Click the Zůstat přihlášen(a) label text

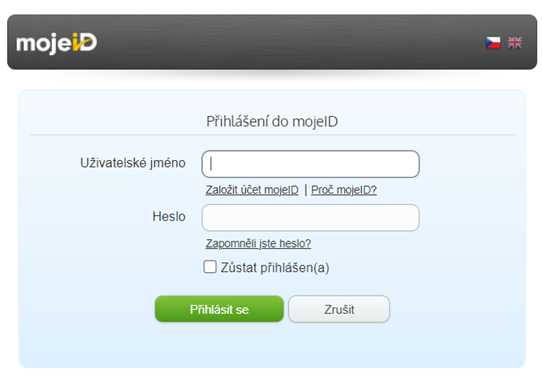[275, 268]
